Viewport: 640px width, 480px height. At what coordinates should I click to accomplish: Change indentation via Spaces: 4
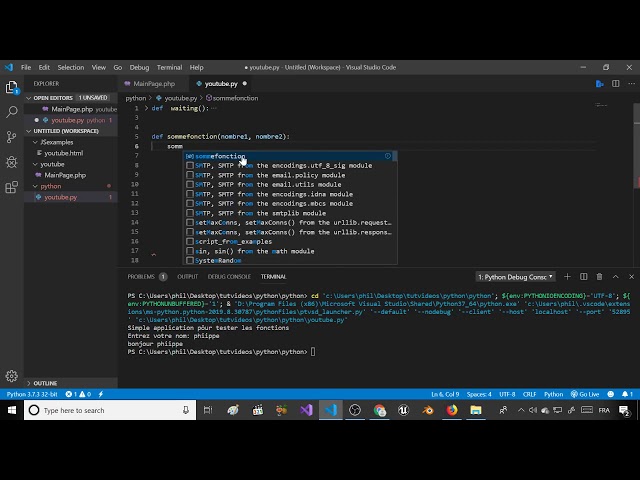[479, 394]
